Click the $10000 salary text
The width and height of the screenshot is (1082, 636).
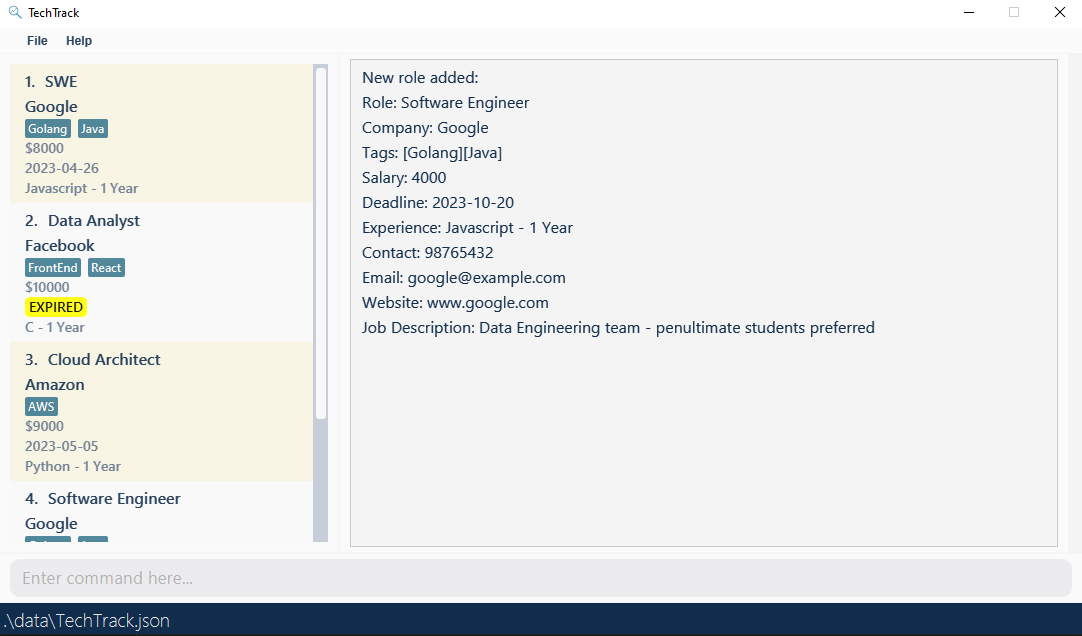pyautogui.click(x=47, y=287)
